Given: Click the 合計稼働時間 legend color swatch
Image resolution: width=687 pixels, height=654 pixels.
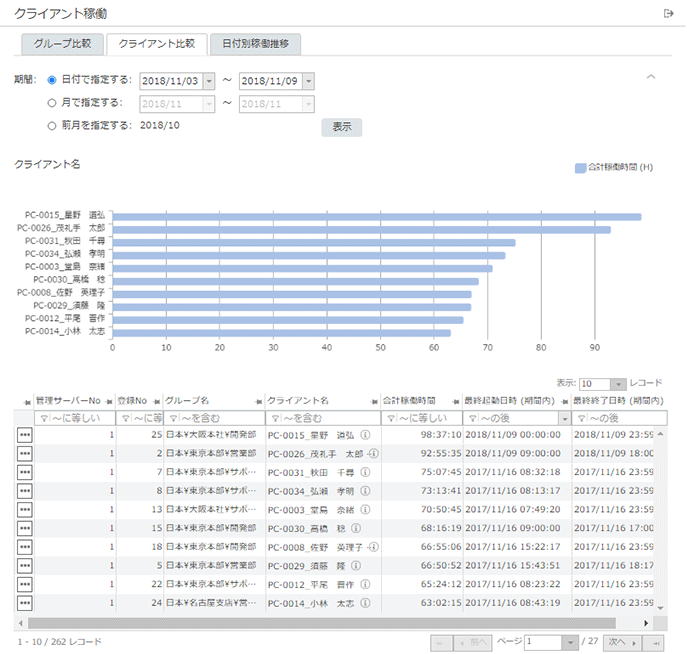Looking at the screenshot, I should tap(580, 168).
